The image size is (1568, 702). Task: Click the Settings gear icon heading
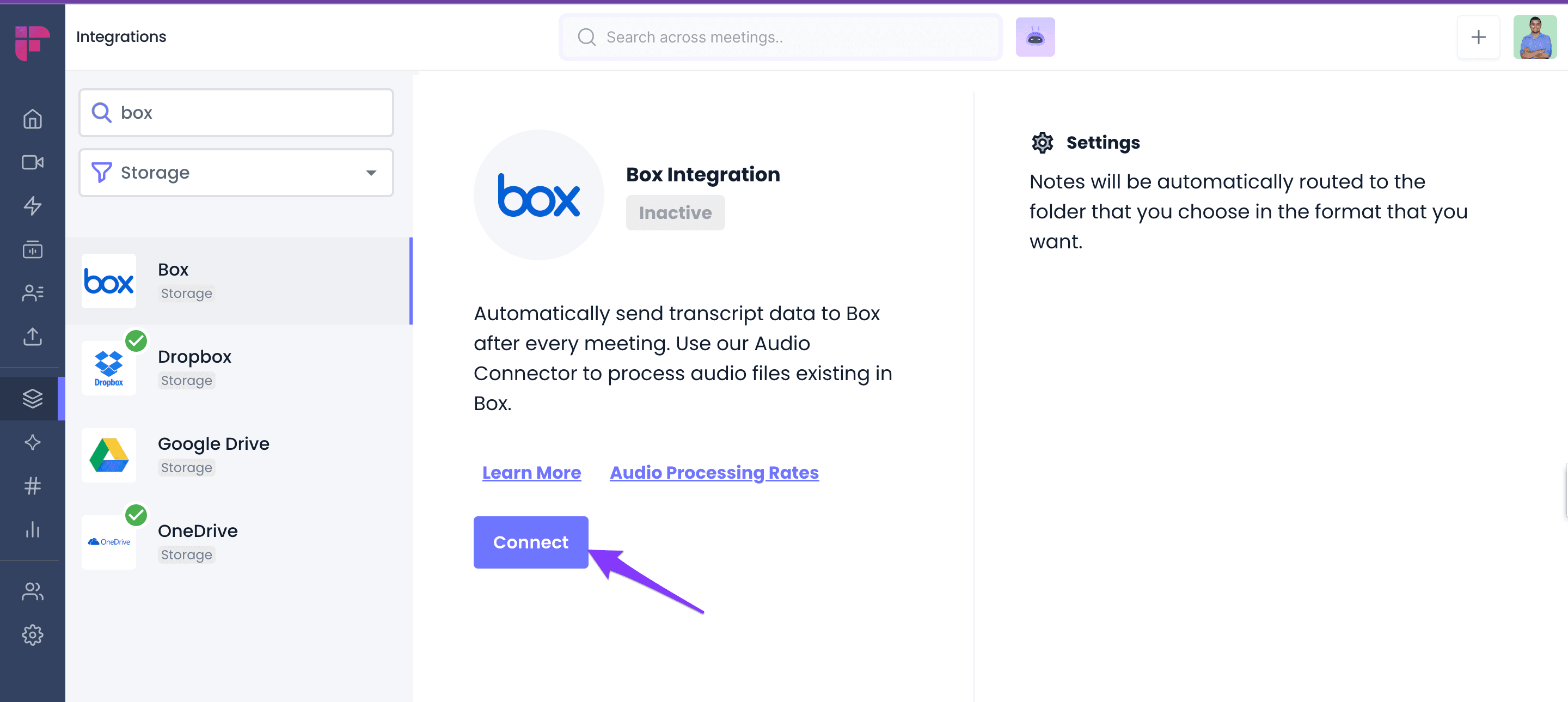[x=1042, y=143]
